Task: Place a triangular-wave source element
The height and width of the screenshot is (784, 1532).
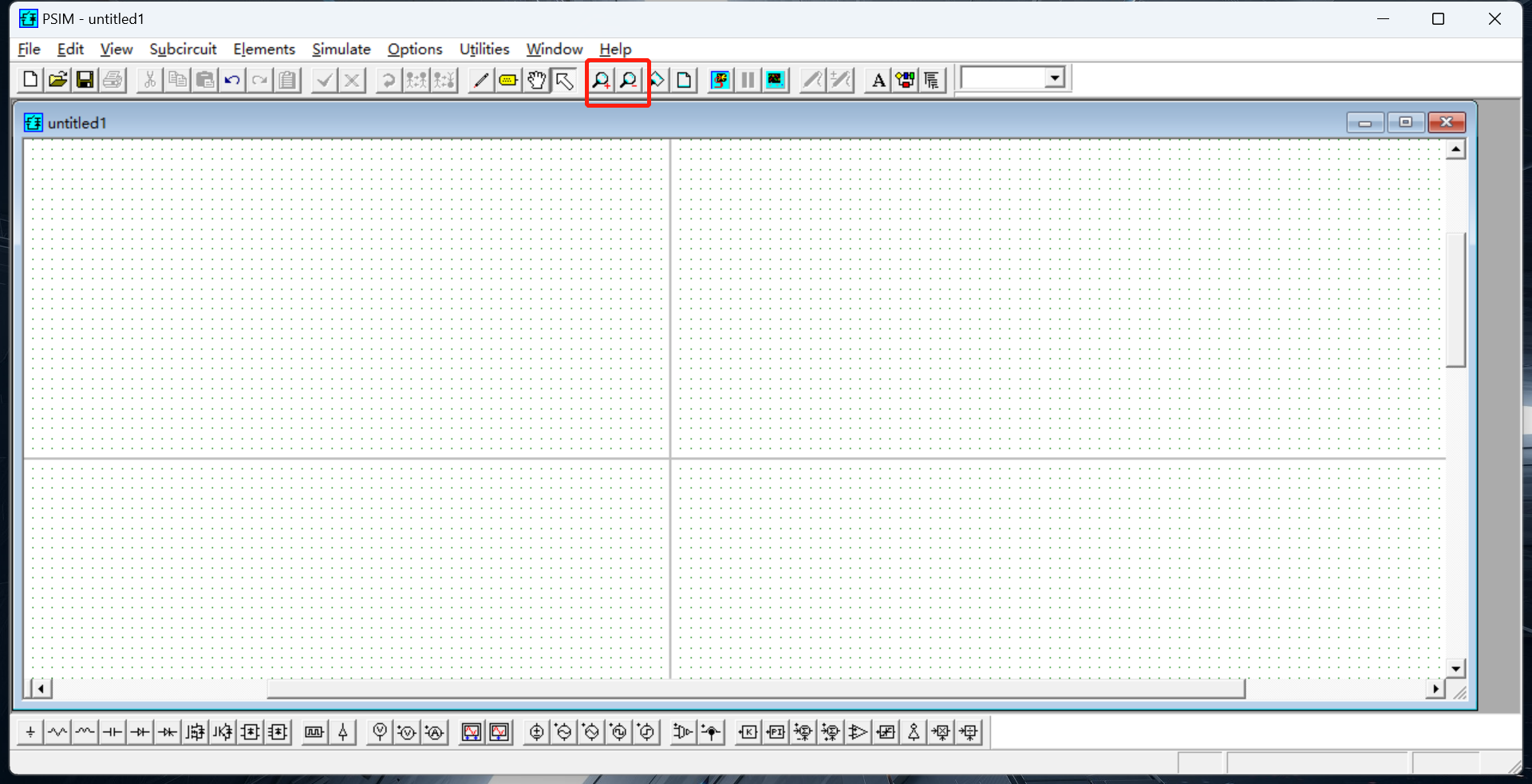Action: (x=591, y=731)
